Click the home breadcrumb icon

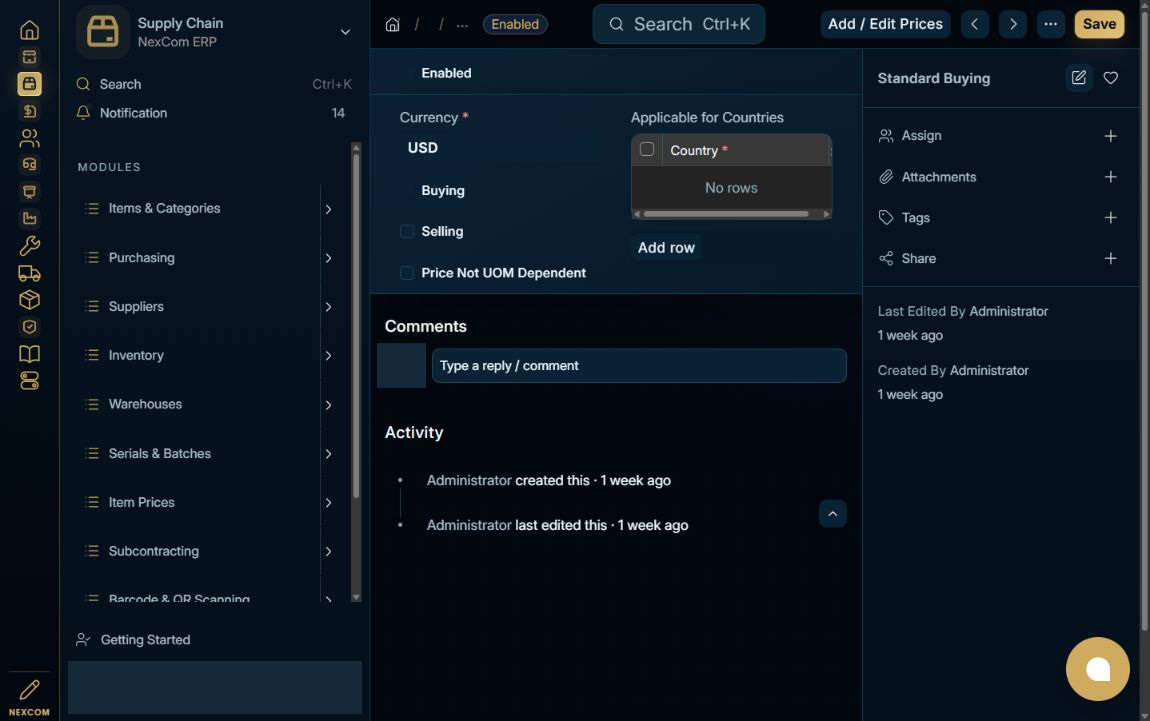point(392,24)
